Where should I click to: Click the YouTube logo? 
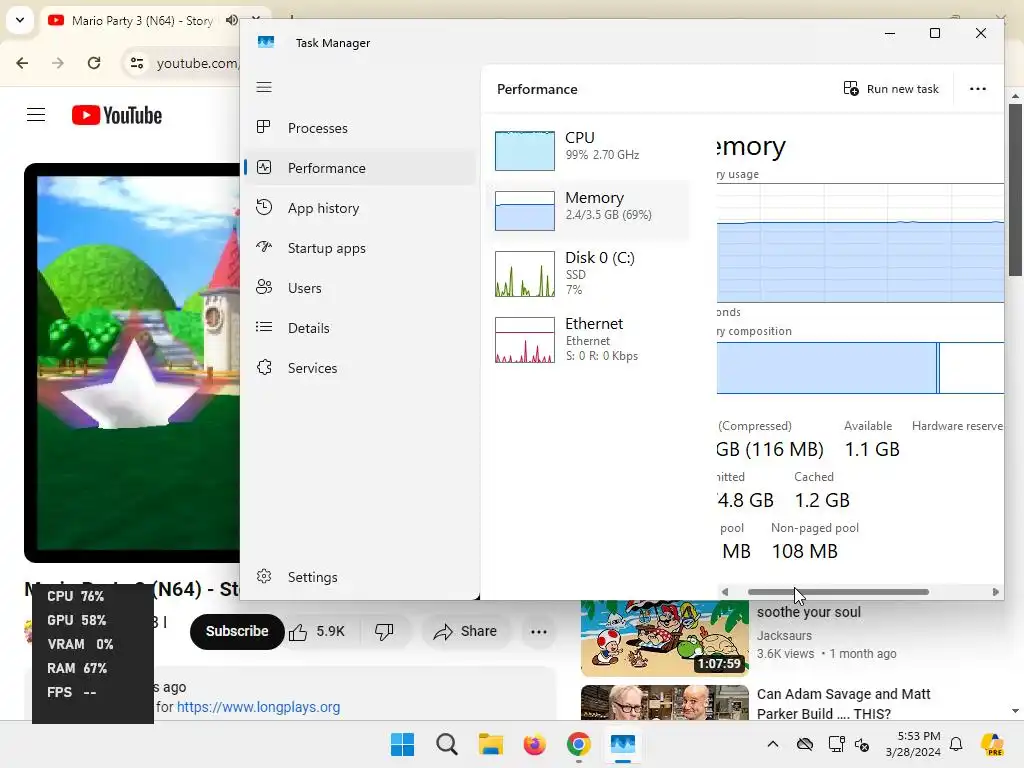click(117, 116)
